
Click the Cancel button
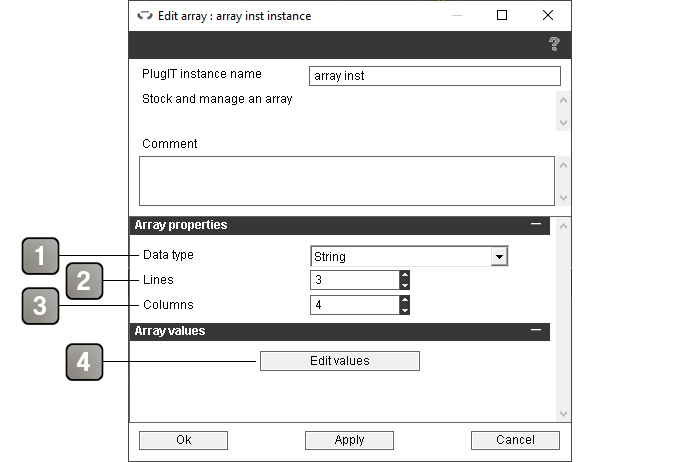[515, 440]
